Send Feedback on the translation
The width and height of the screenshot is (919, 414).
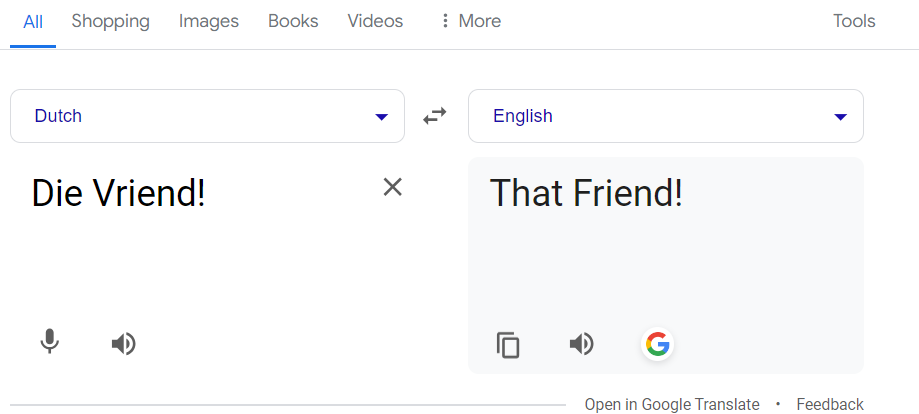[x=829, y=405]
